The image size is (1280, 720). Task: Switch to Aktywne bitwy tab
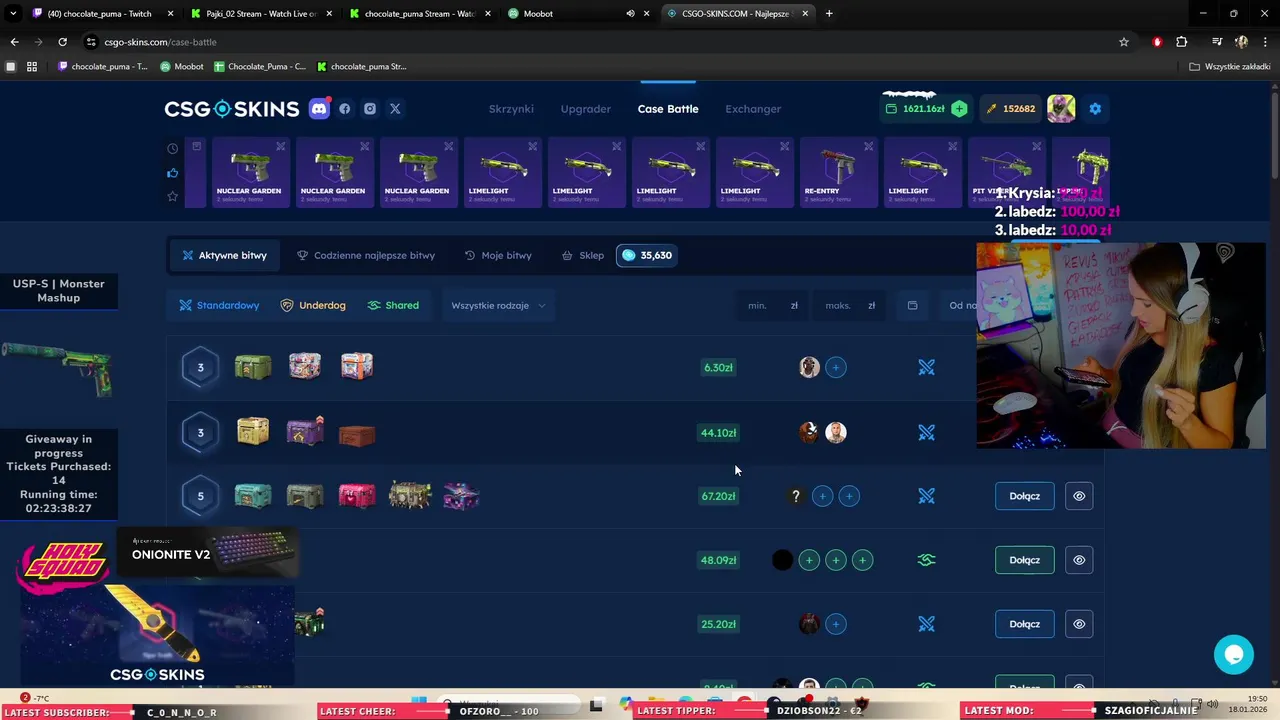click(x=224, y=255)
